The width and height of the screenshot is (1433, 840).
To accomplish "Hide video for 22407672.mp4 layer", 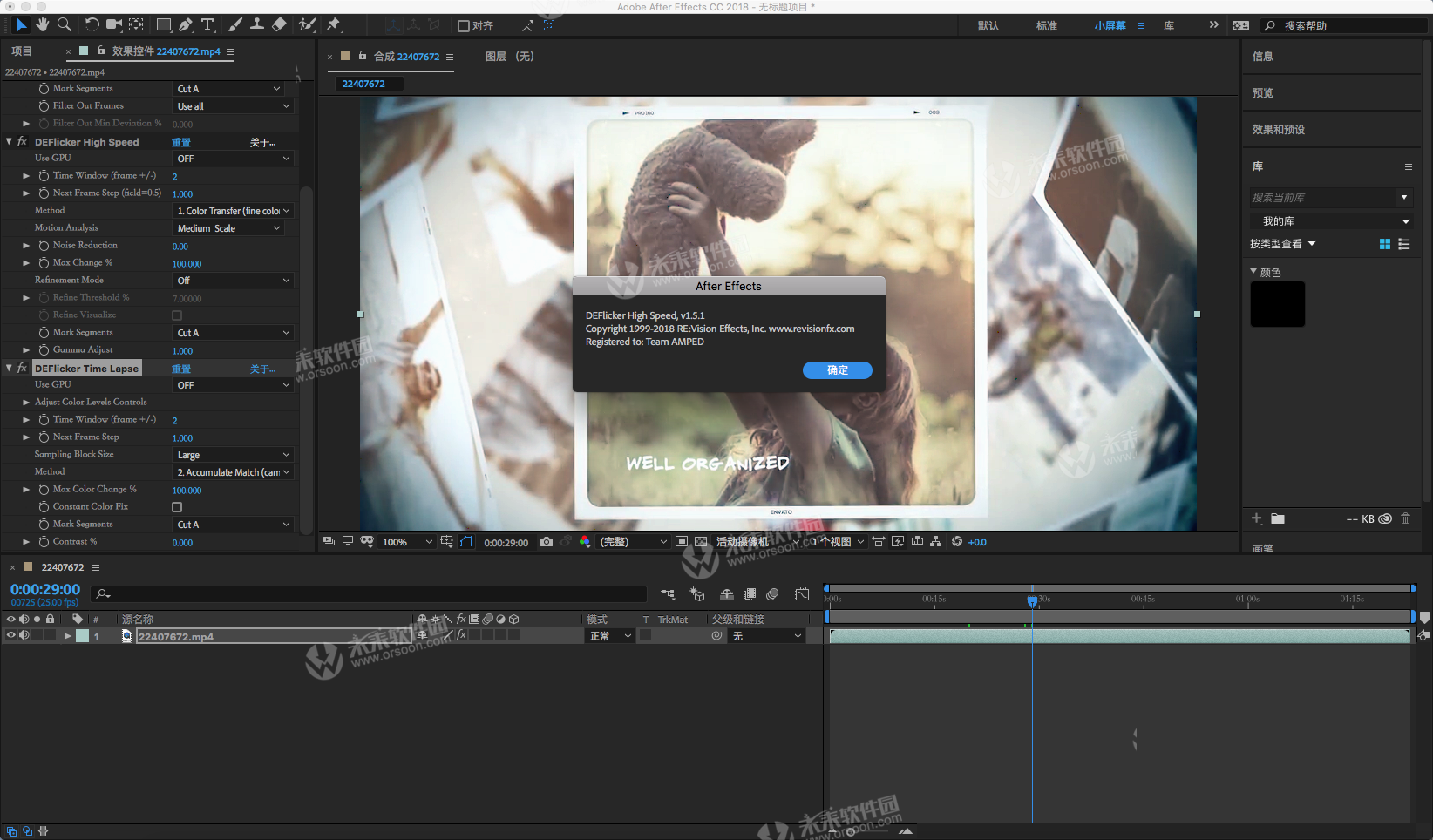I will (11, 636).
